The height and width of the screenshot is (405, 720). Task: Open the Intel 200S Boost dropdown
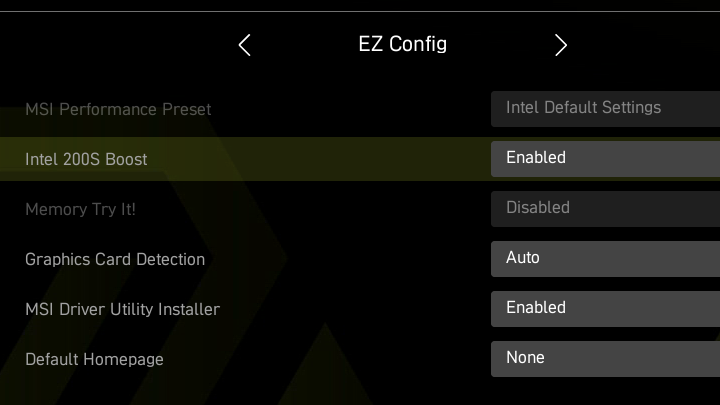coord(605,158)
